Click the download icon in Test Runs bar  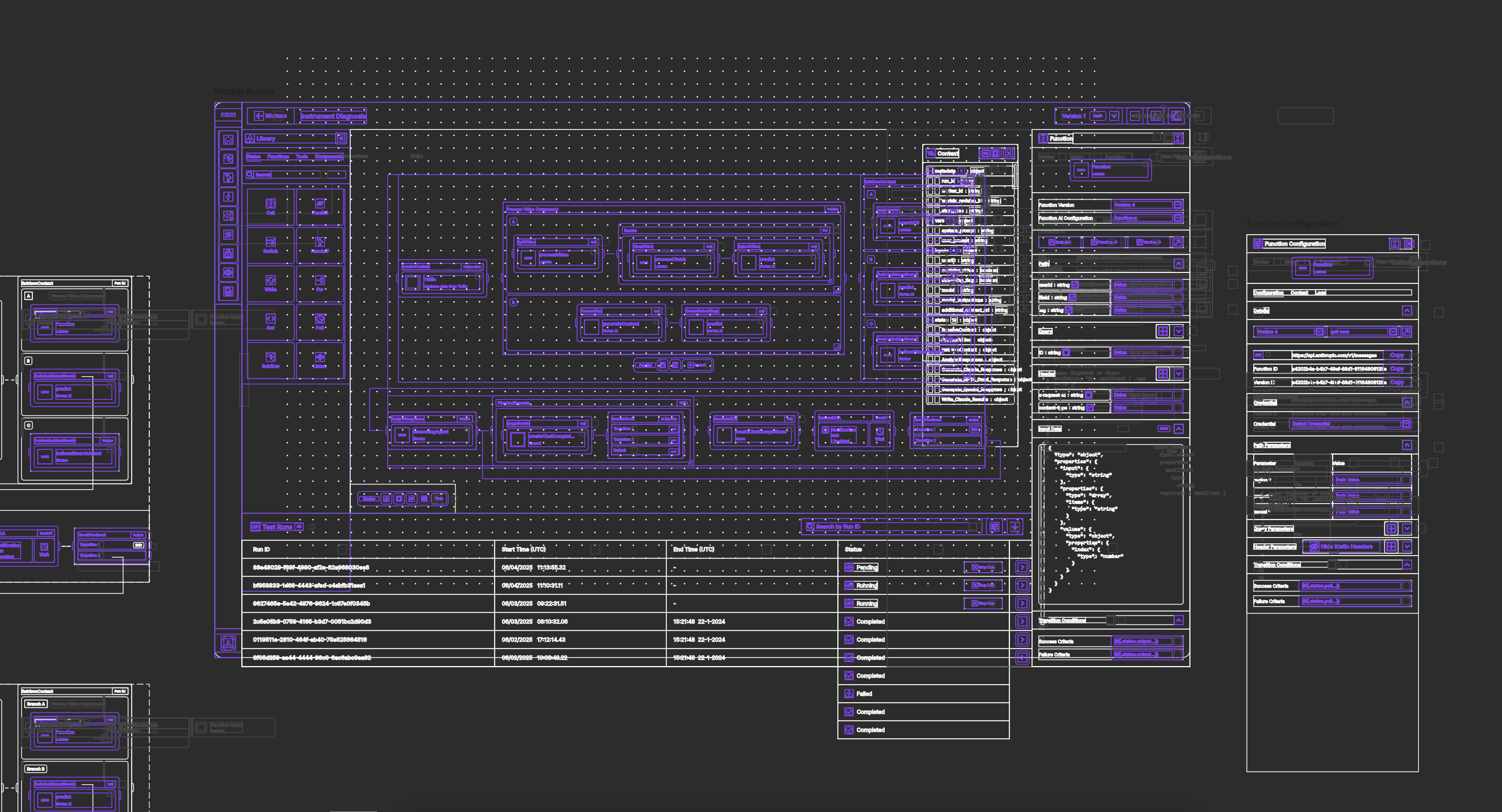pos(1015,526)
